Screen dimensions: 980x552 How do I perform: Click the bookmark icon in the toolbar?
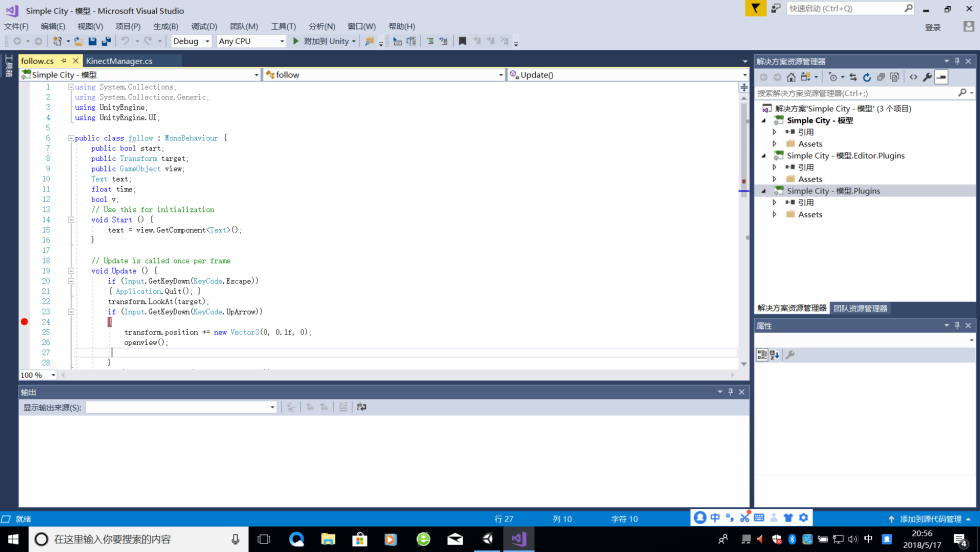coord(462,41)
